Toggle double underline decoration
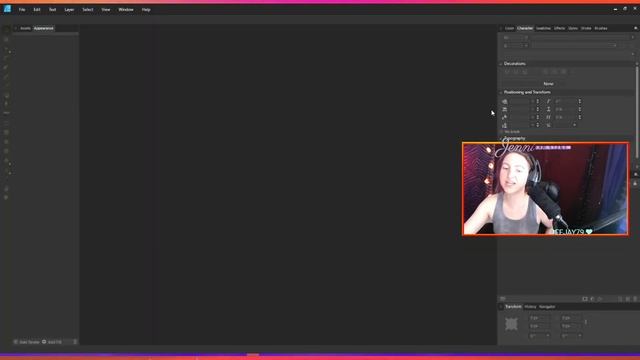 tap(525, 72)
